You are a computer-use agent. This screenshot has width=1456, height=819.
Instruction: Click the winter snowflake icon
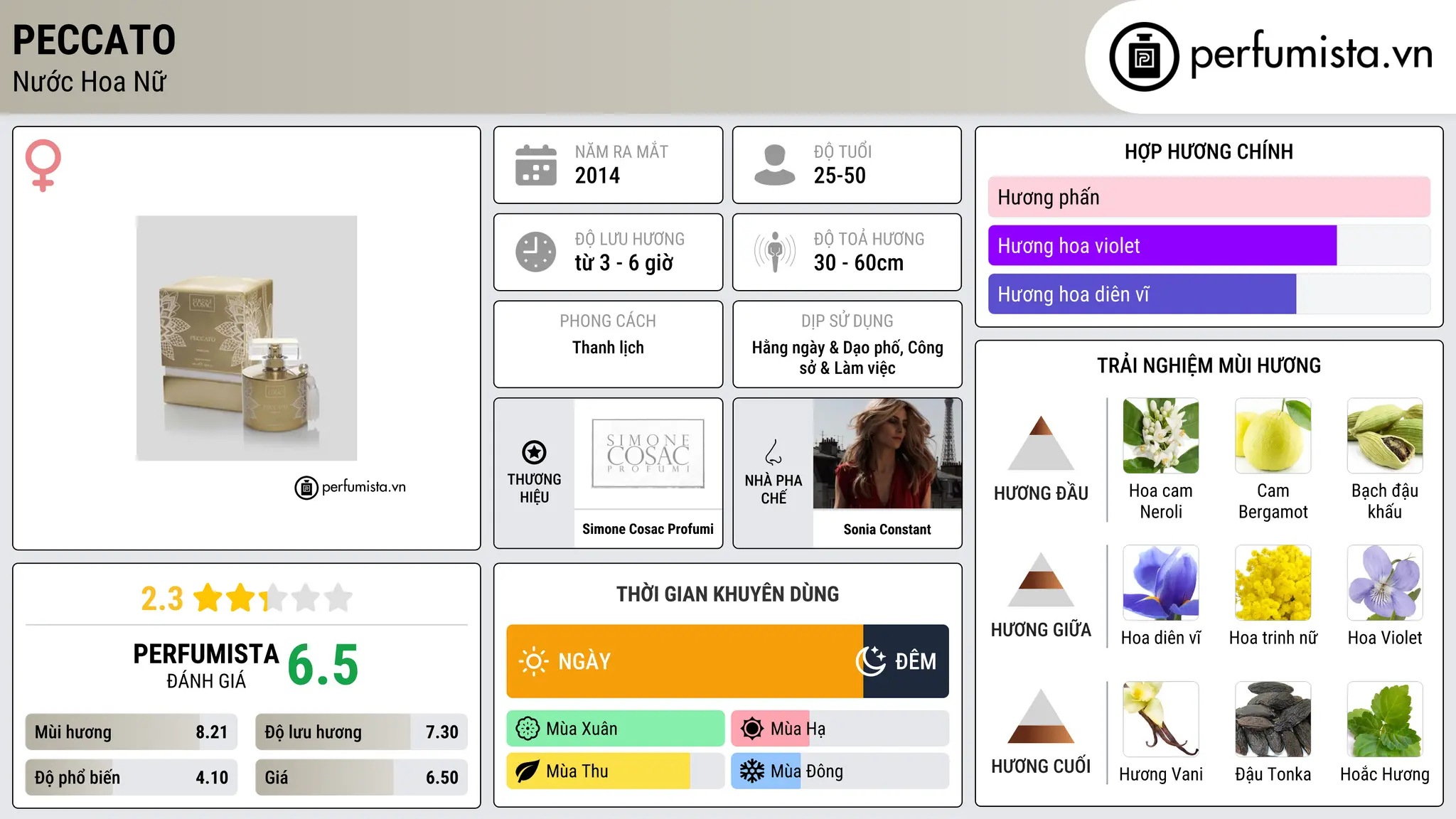click(x=752, y=771)
